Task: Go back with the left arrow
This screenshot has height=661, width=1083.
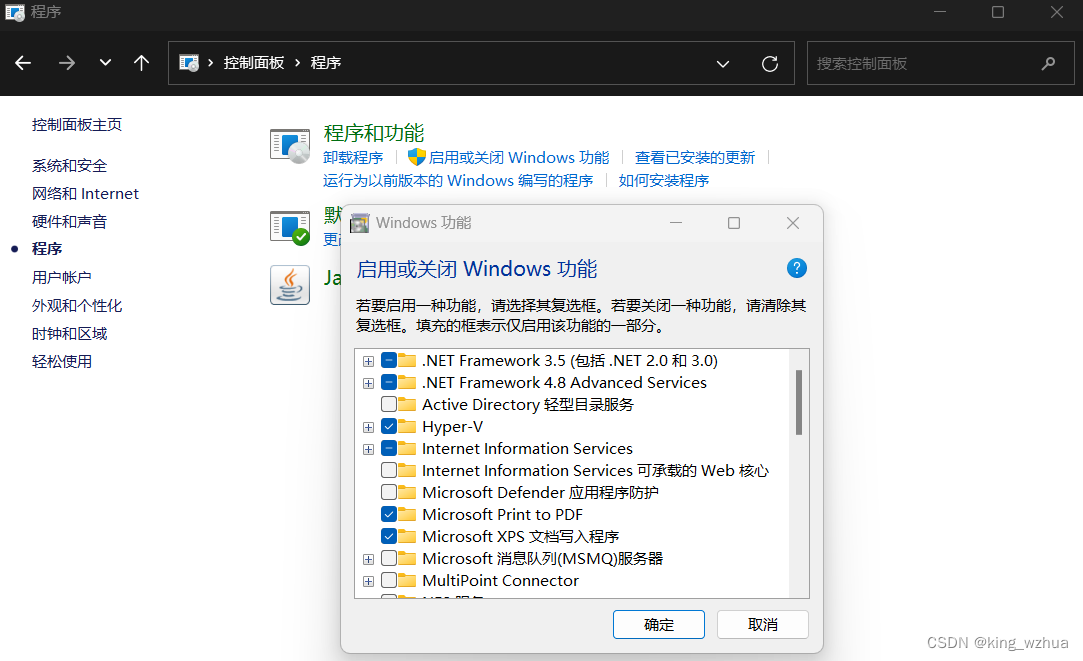Action: (23, 63)
